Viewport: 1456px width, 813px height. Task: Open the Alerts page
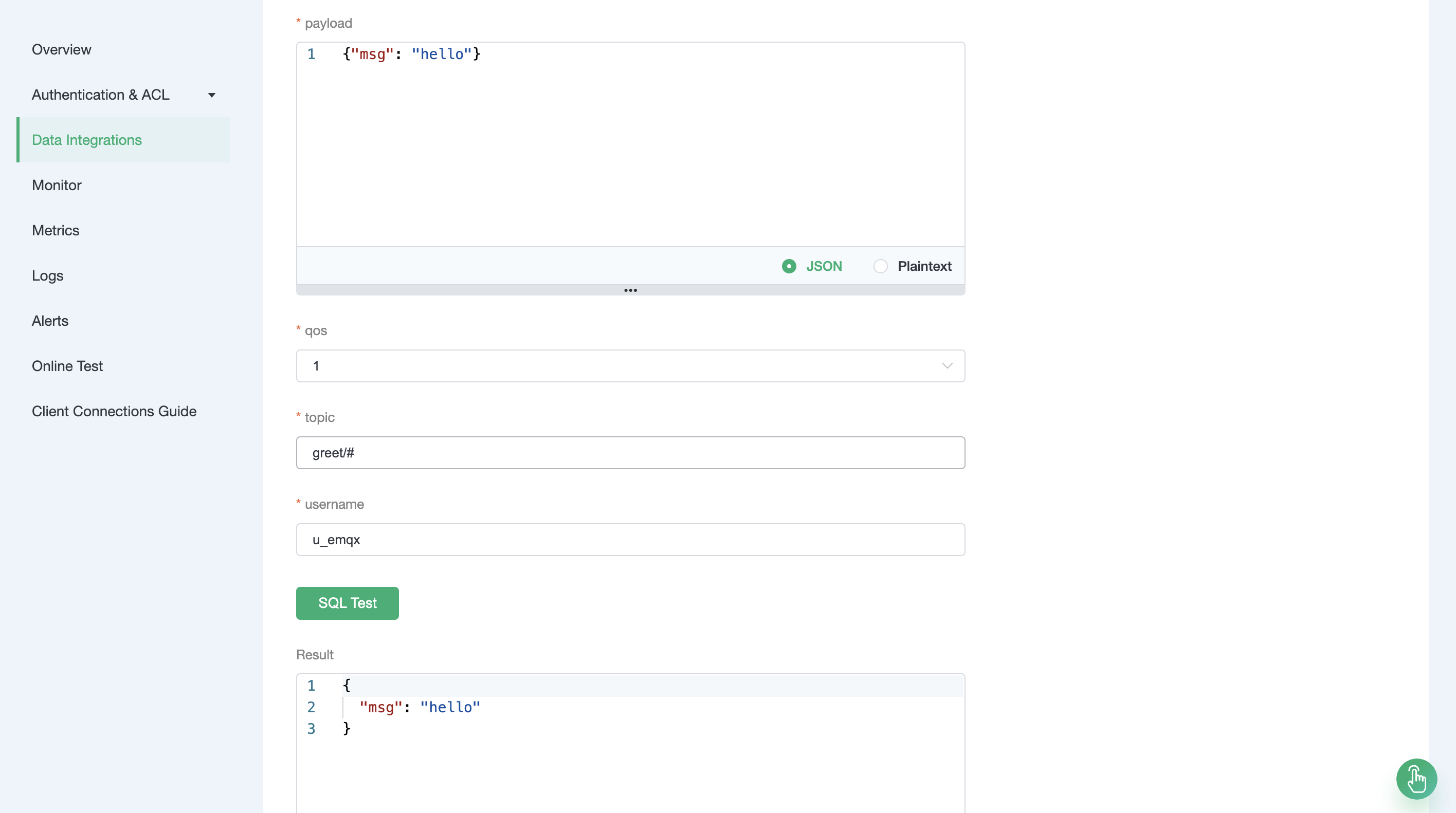pyautogui.click(x=50, y=320)
